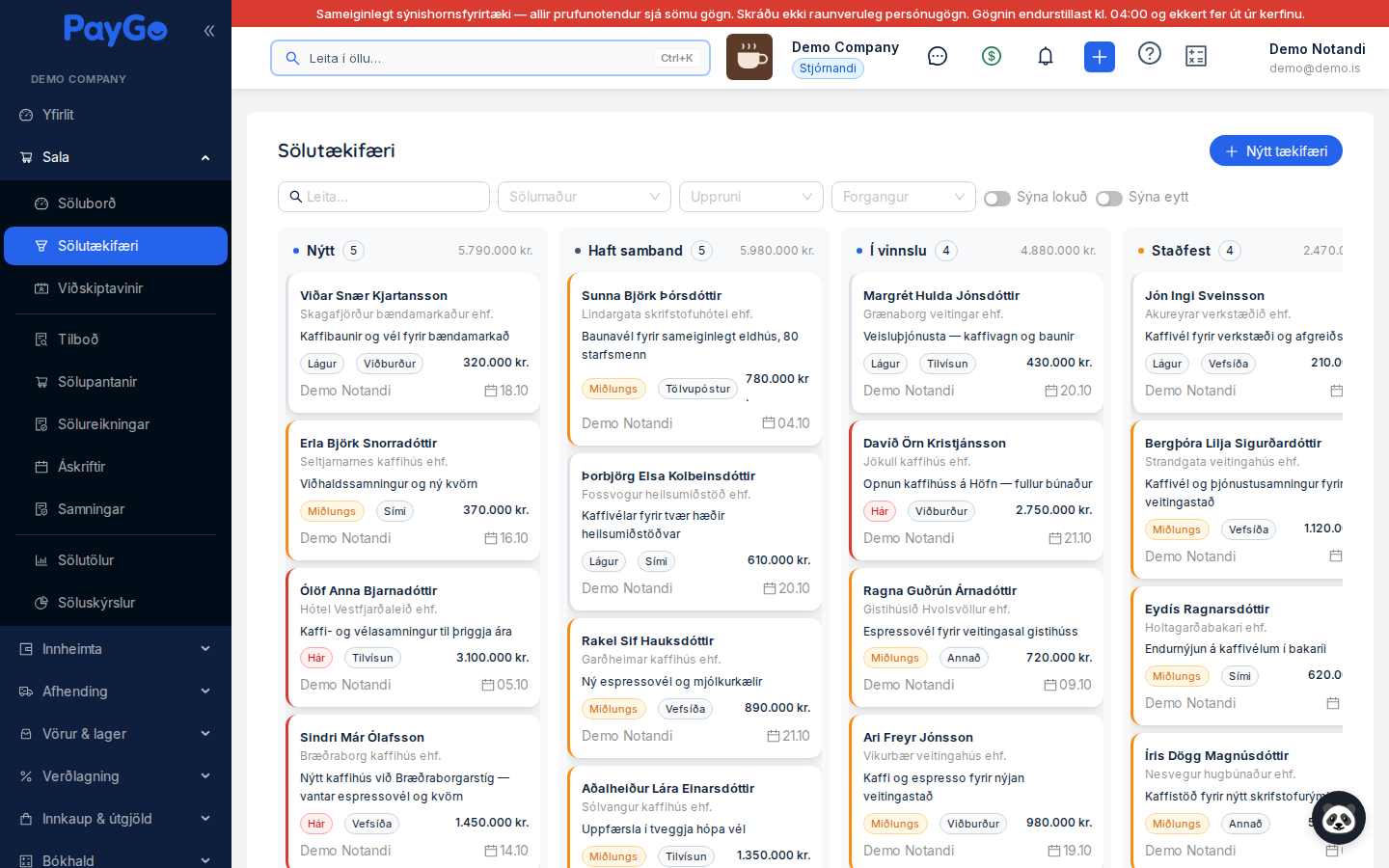Click the Leita í öllu search field
Image resolution: width=1389 pixels, height=868 pixels.
tap(490, 58)
